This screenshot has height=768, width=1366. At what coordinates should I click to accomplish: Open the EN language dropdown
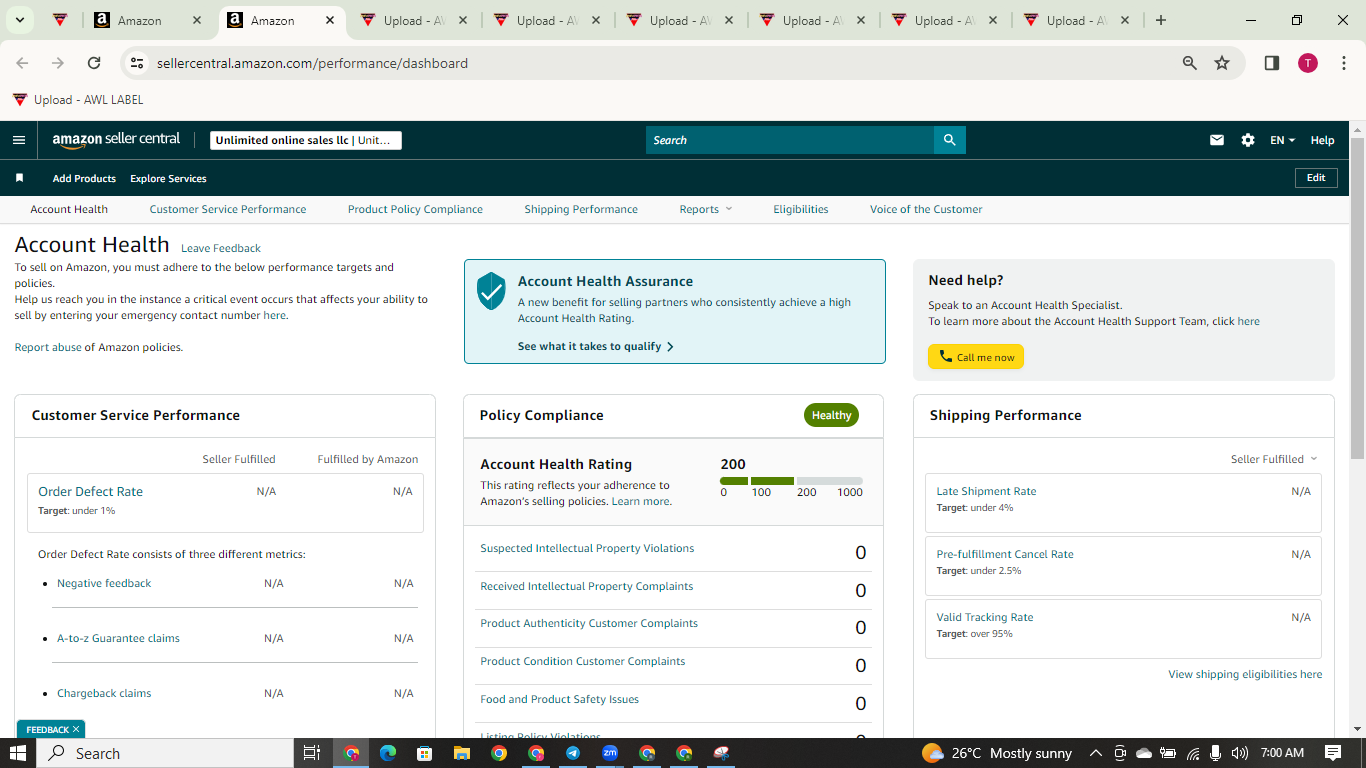1282,140
